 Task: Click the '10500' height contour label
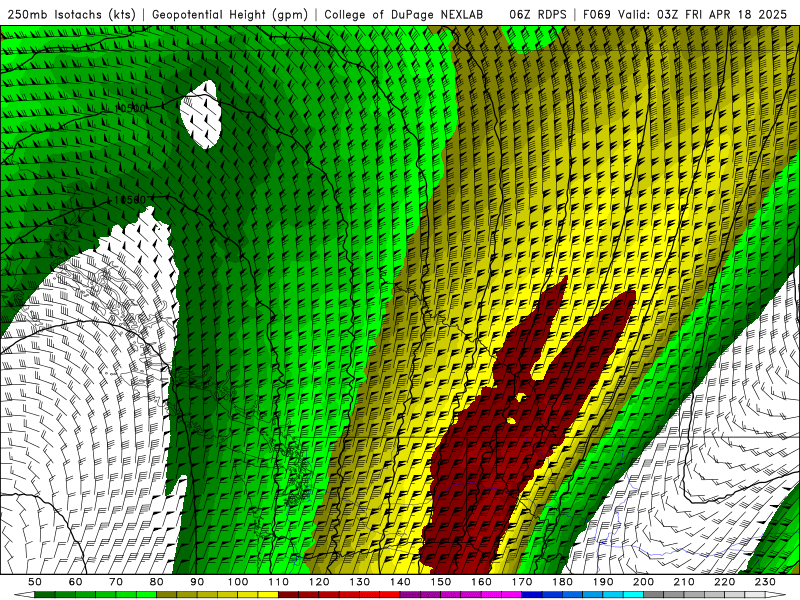130,108
